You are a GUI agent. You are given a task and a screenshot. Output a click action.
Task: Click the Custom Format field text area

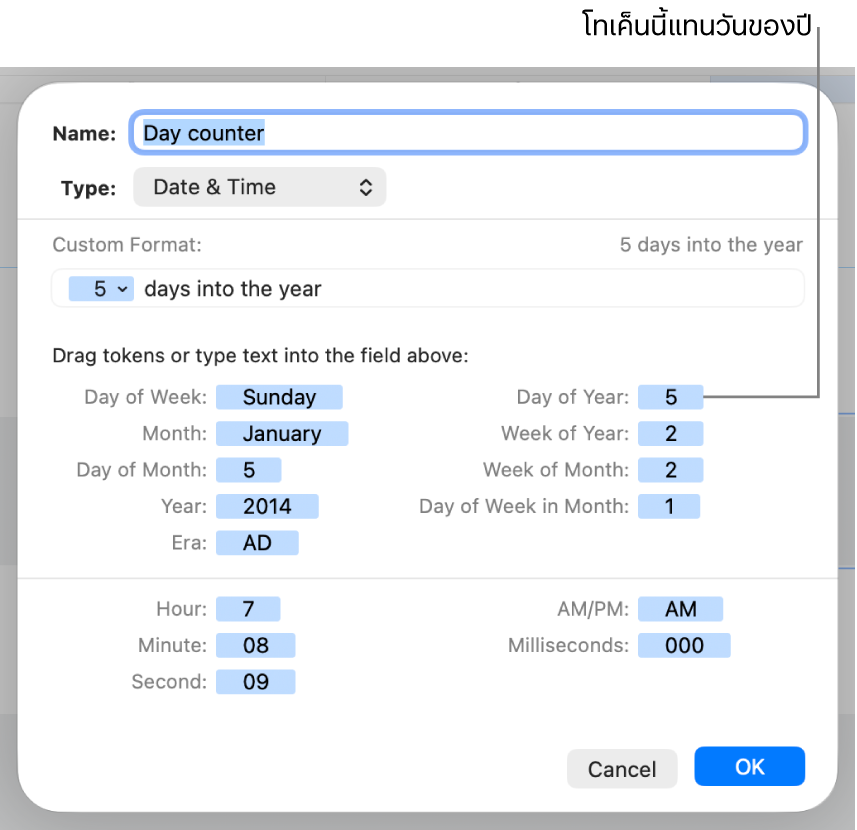pos(550,289)
